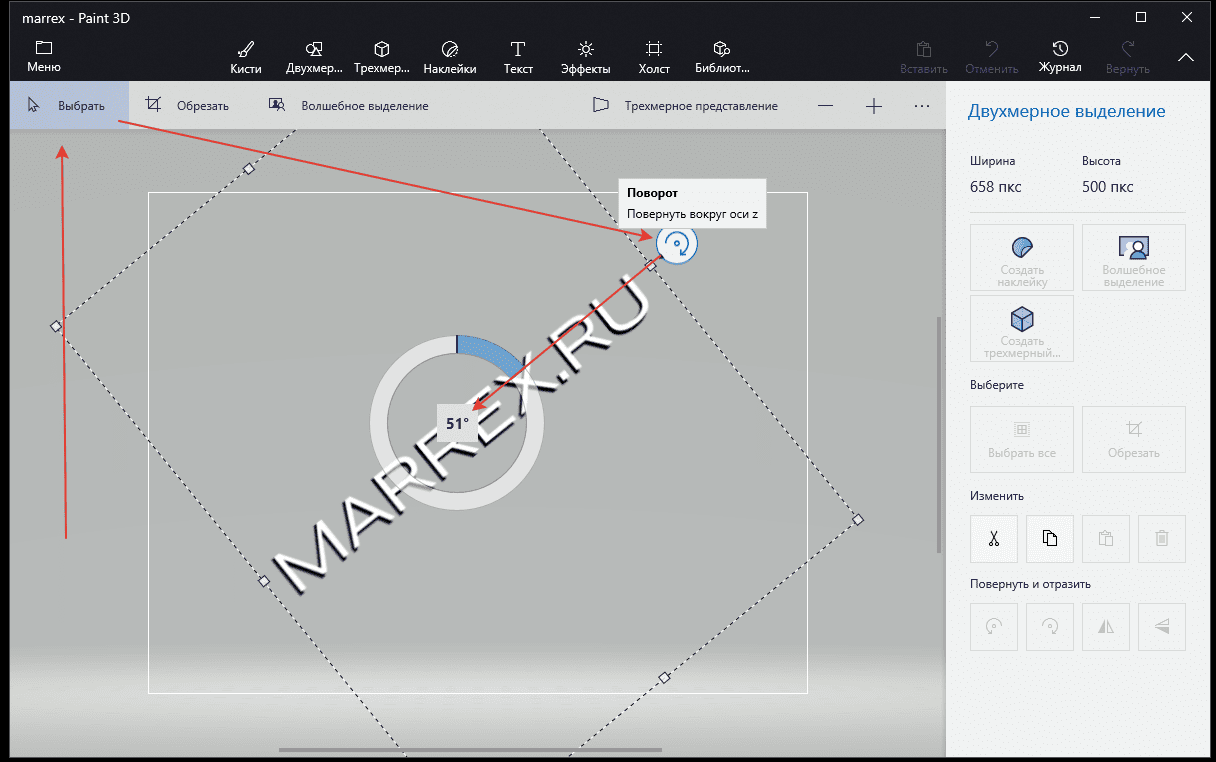Click Обрезать button in side panel

1134,439
